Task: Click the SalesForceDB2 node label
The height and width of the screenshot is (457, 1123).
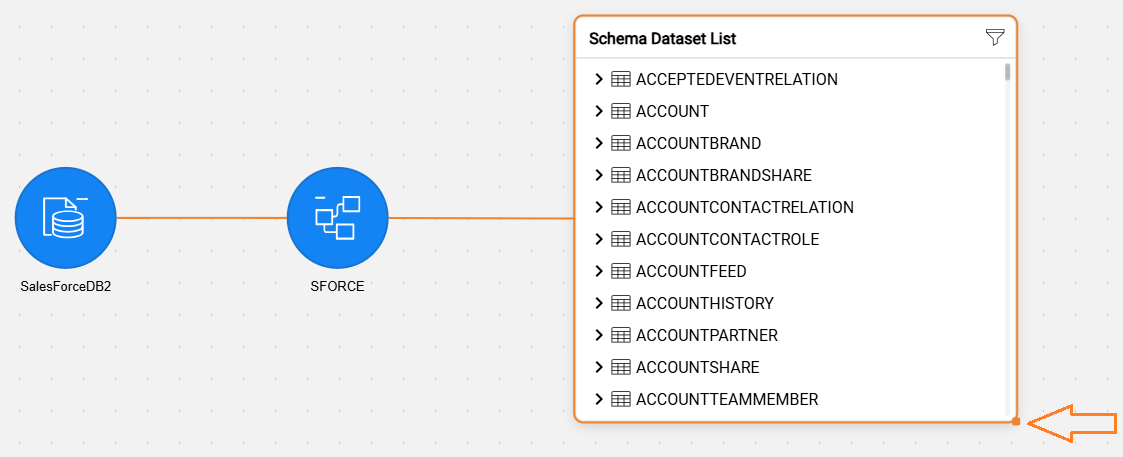Action: pos(66,287)
